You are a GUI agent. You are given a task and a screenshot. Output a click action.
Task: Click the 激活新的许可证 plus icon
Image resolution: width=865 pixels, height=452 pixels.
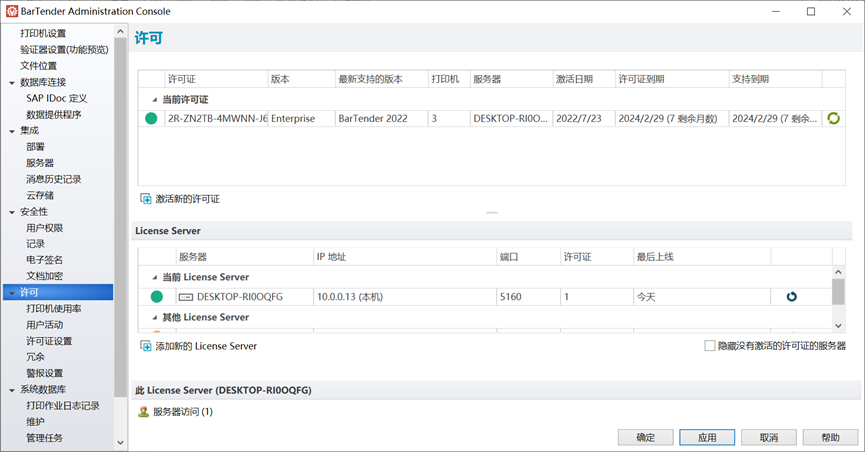(146, 199)
